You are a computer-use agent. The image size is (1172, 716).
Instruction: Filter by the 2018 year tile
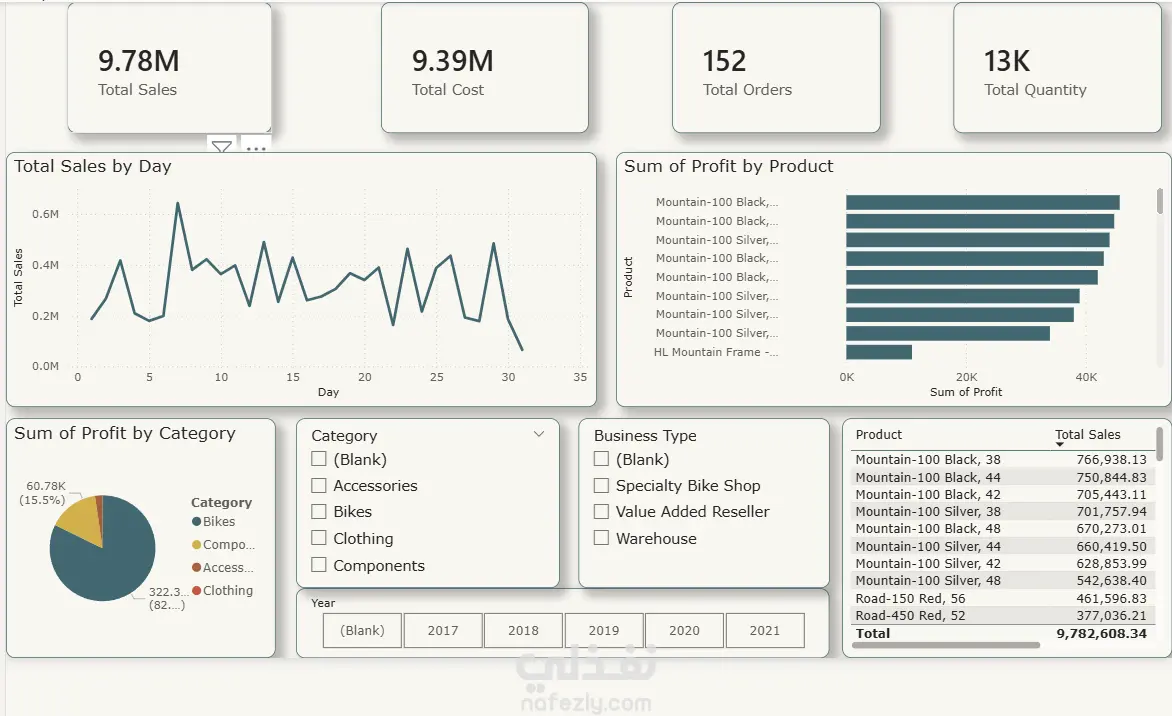523,630
